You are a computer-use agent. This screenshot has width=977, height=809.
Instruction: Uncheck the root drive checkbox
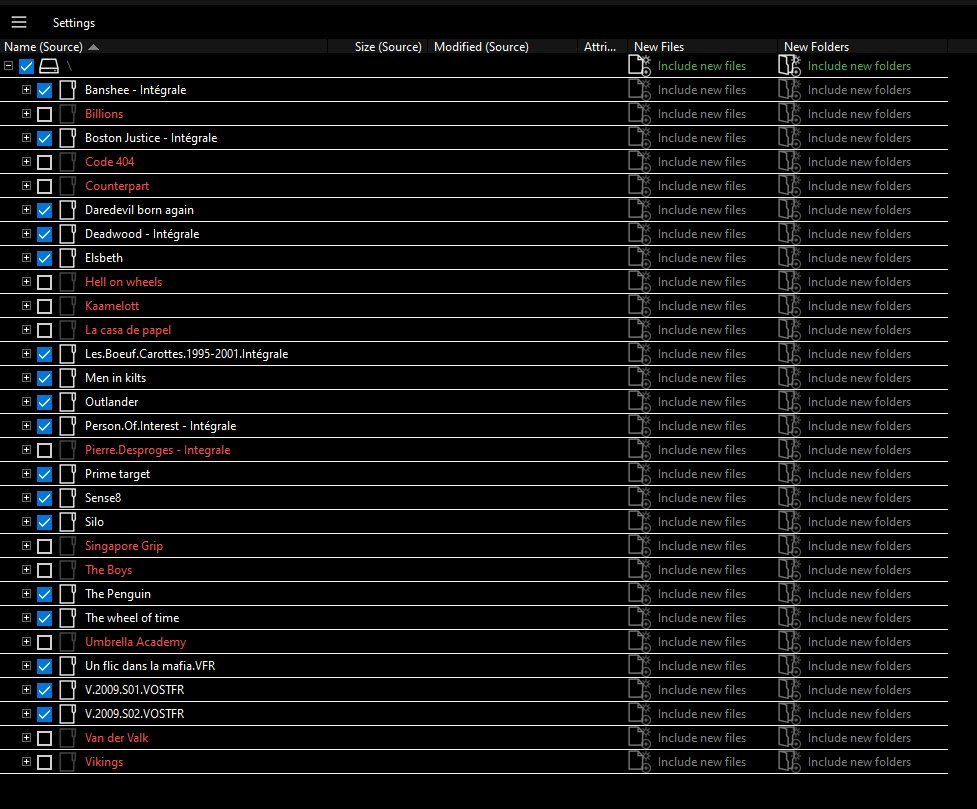[26, 65]
